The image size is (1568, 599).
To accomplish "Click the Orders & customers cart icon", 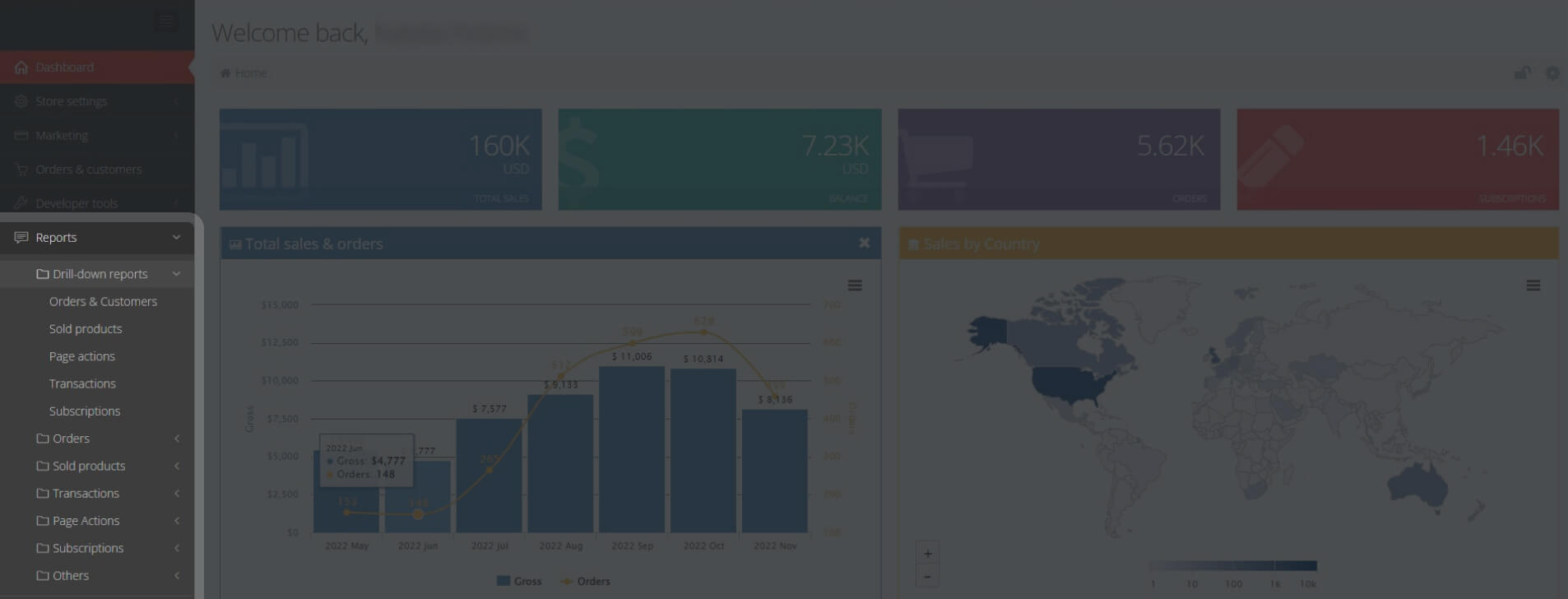I will coord(21,169).
